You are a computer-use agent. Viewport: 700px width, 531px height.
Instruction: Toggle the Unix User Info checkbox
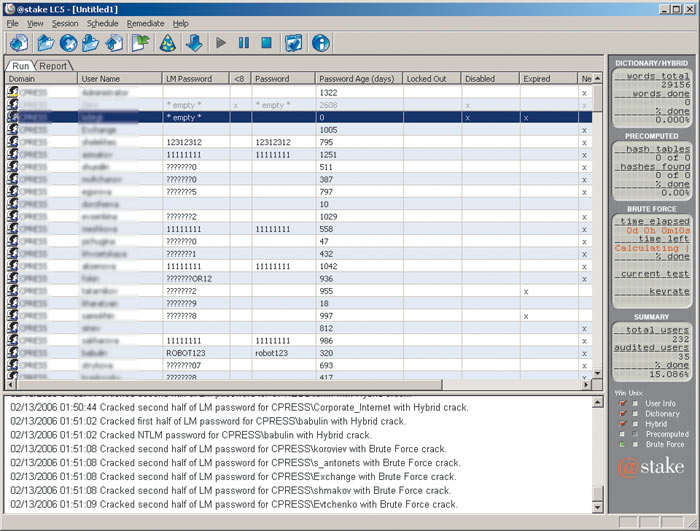pos(635,403)
